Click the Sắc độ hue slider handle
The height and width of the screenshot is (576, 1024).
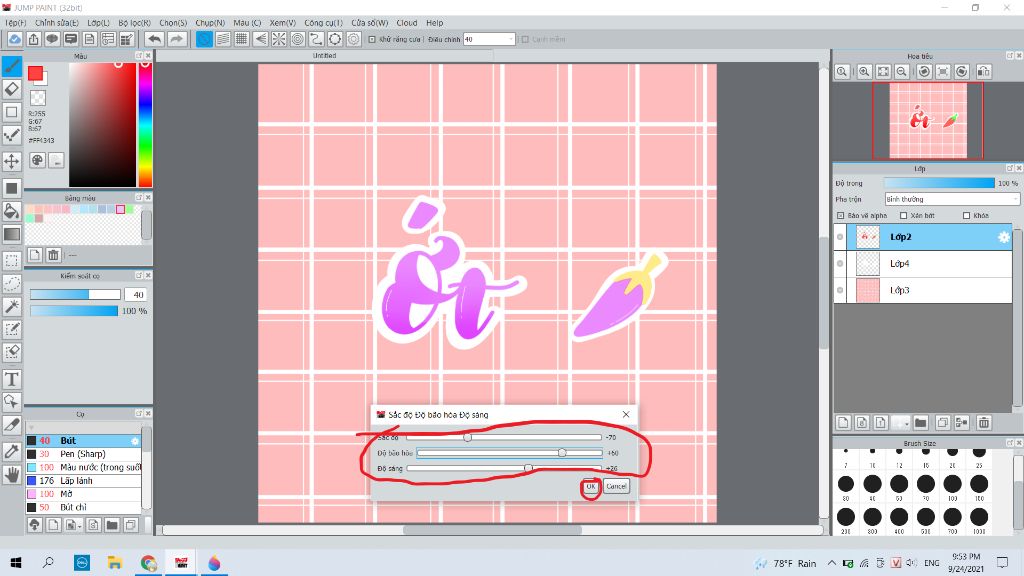pos(468,438)
